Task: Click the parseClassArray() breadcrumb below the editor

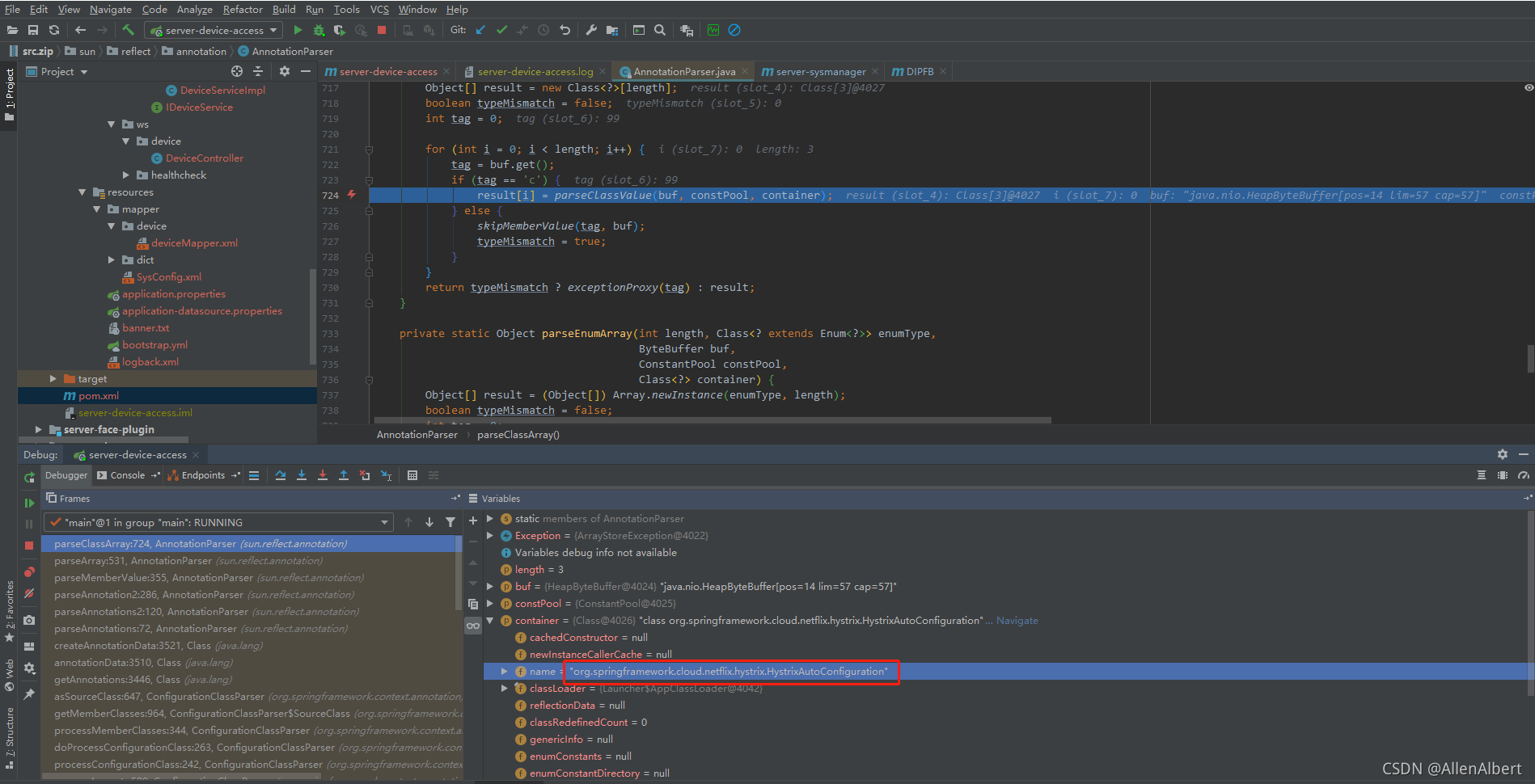Action: coord(518,434)
